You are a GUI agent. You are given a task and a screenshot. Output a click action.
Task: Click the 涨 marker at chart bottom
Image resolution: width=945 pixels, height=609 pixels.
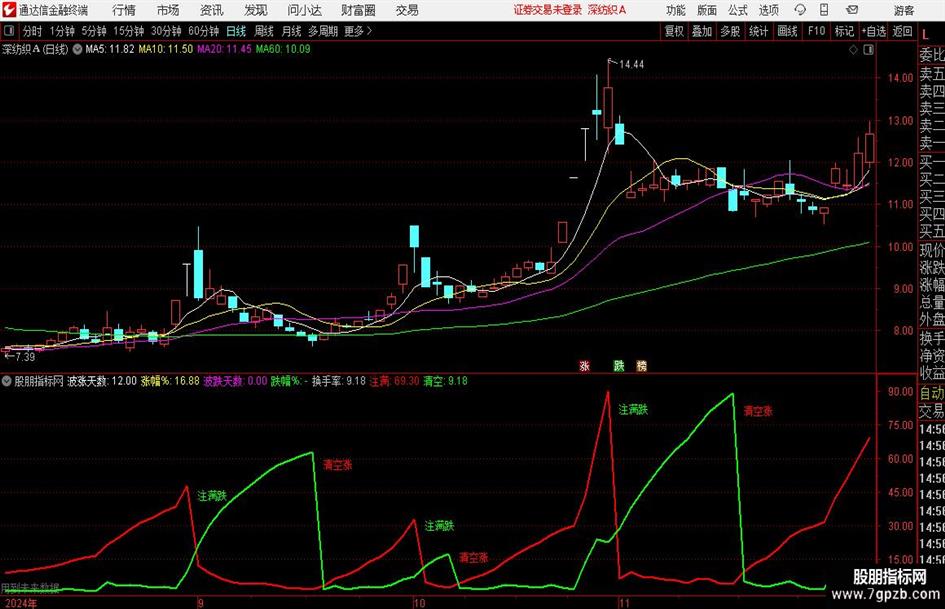(x=584, y=366)
